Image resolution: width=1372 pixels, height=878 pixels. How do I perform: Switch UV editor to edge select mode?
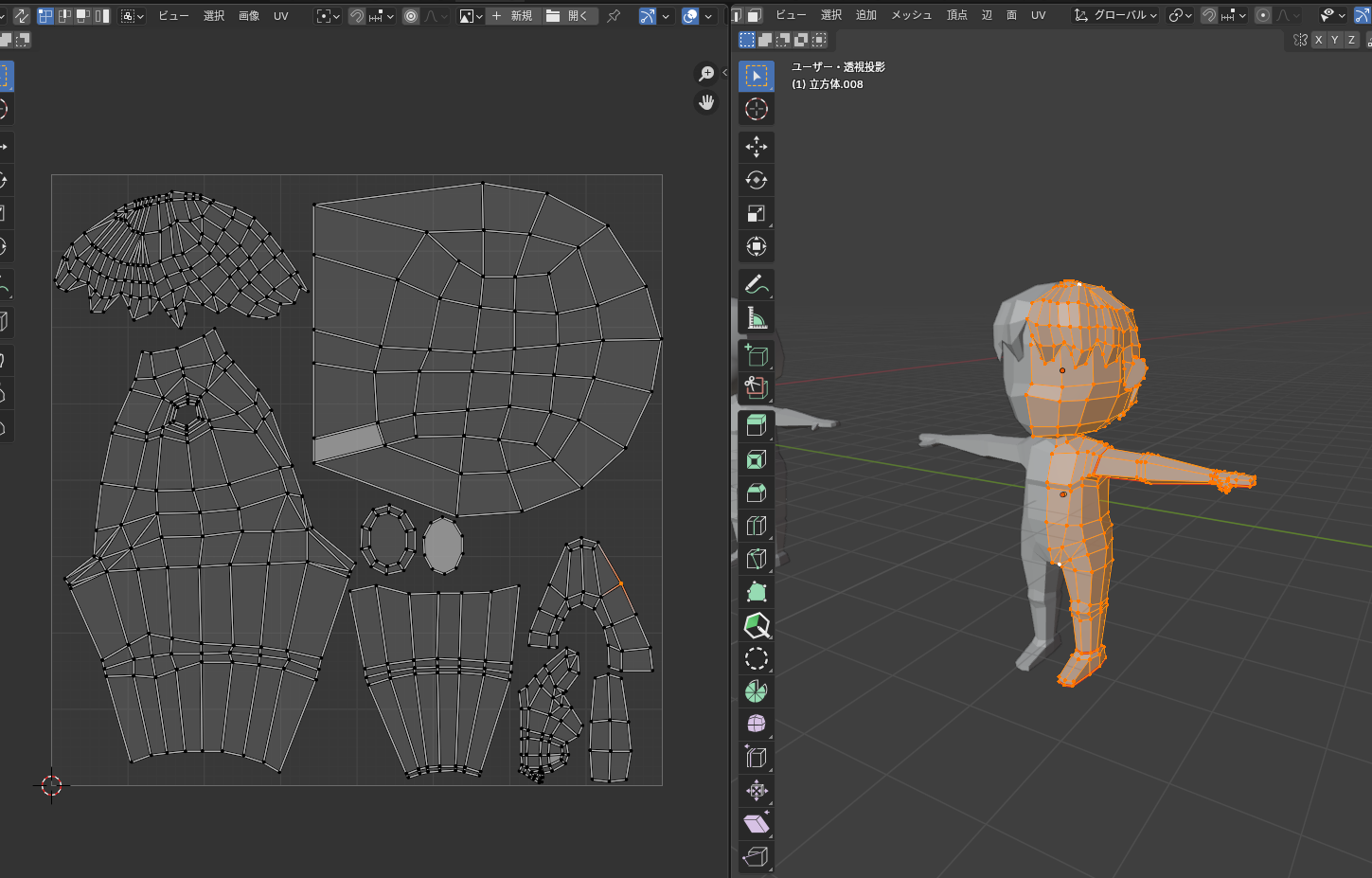point(64,16)
